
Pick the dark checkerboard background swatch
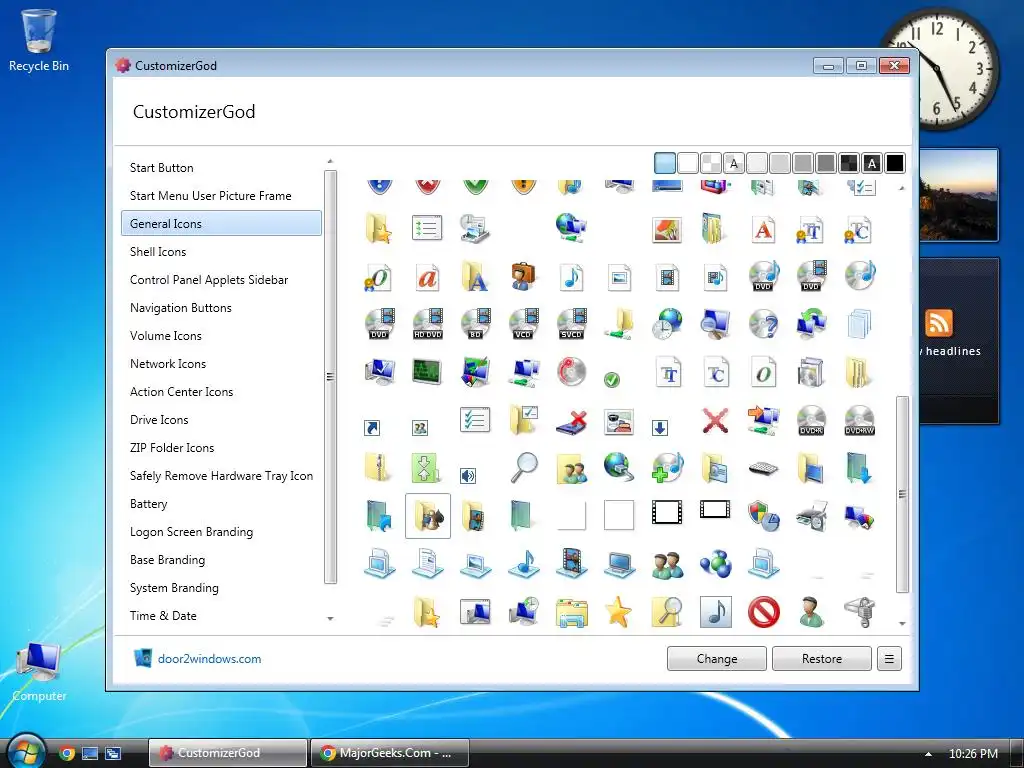click(x=849, y=163)
